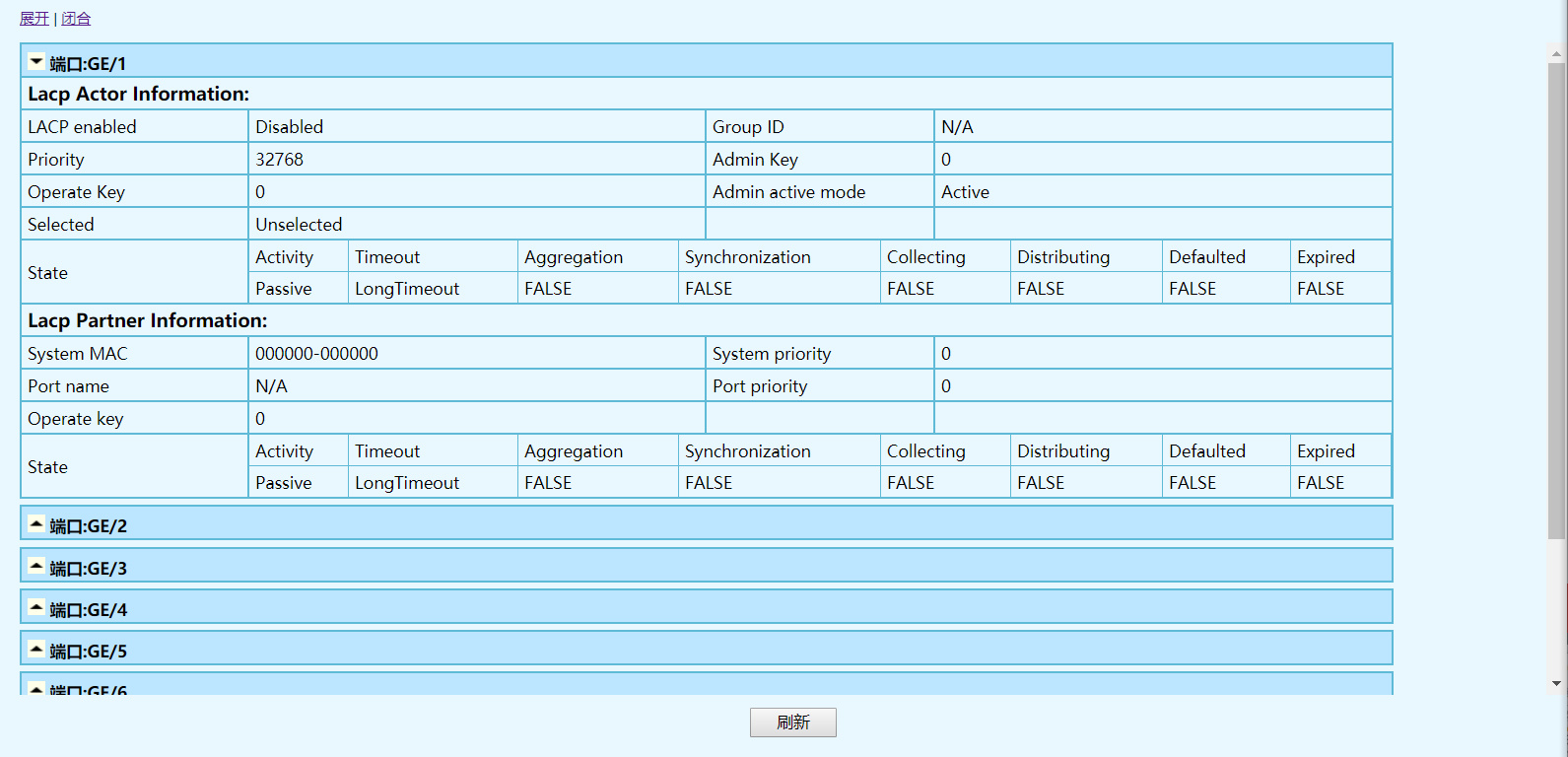1568x757 pixels.
Task: Open the 端口:GE/4 section arrow
Action: point(36,608)
